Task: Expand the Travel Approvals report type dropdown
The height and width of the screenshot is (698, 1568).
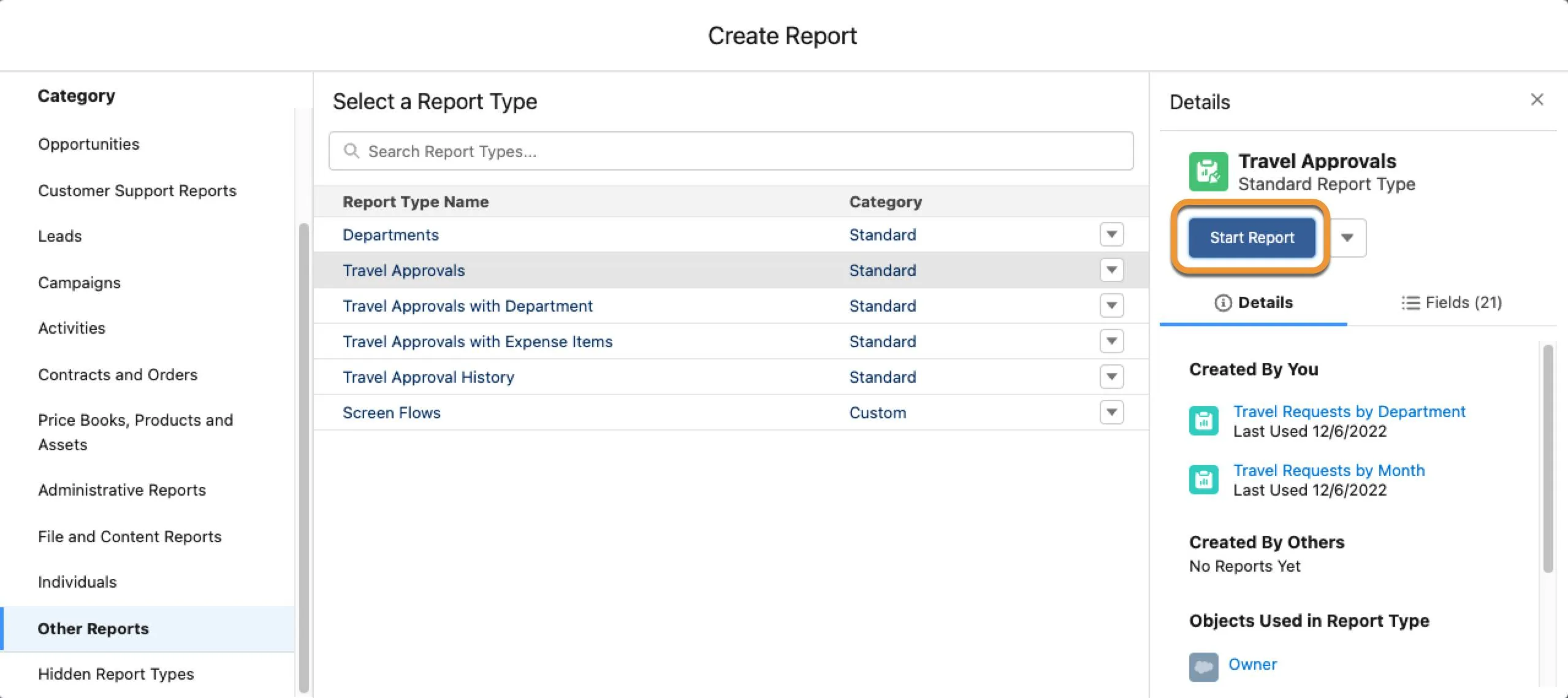Action: coord(1112,270)
